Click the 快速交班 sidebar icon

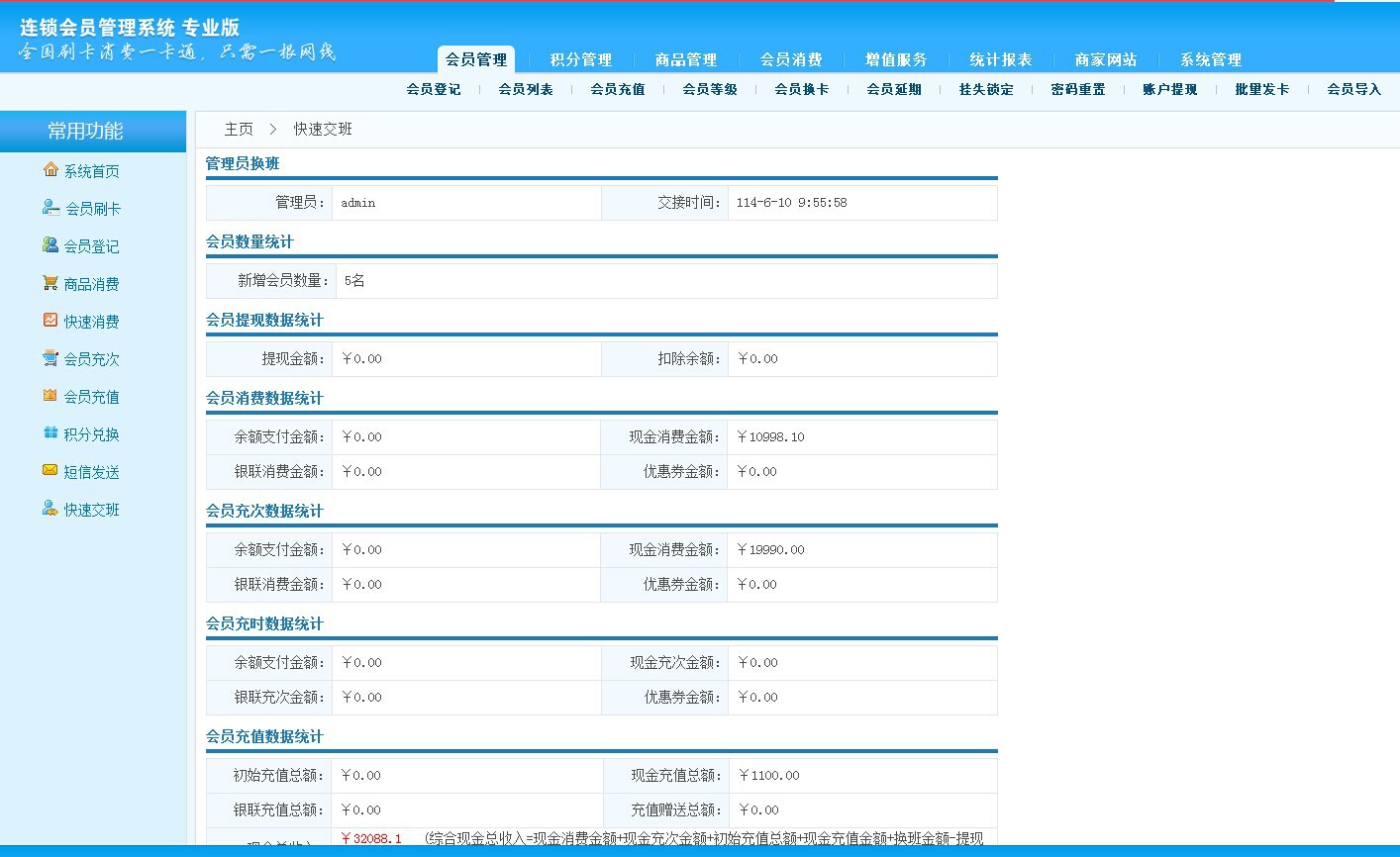(x=50, y=509)
